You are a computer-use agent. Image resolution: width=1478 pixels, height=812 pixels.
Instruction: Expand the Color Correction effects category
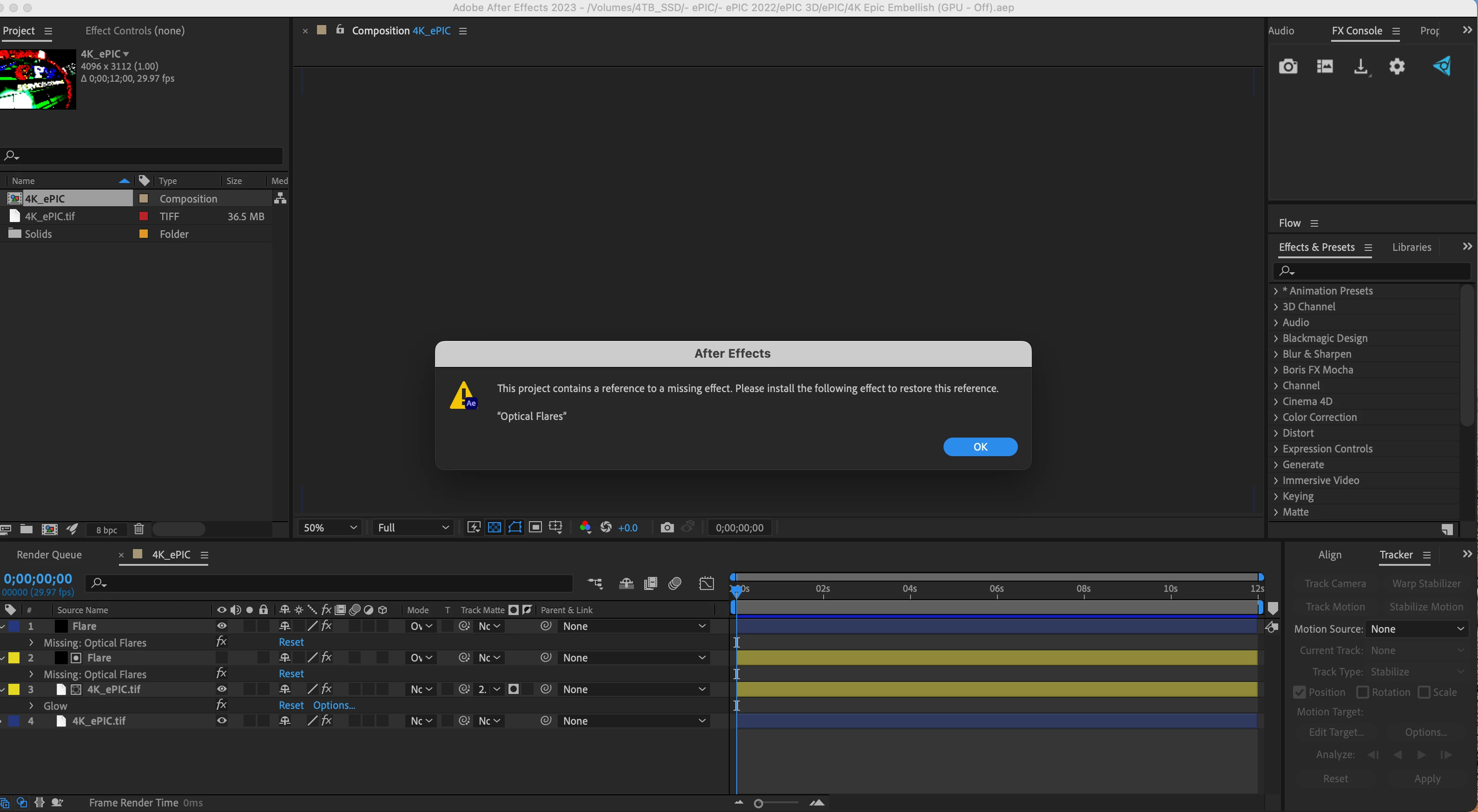click(x=1275, y=417)
